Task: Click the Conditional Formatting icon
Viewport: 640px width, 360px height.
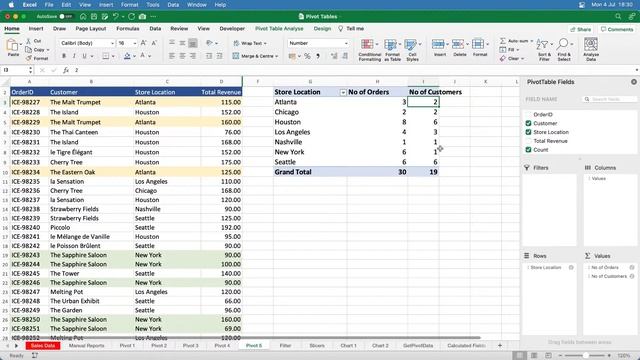Action: click(367, 44)
